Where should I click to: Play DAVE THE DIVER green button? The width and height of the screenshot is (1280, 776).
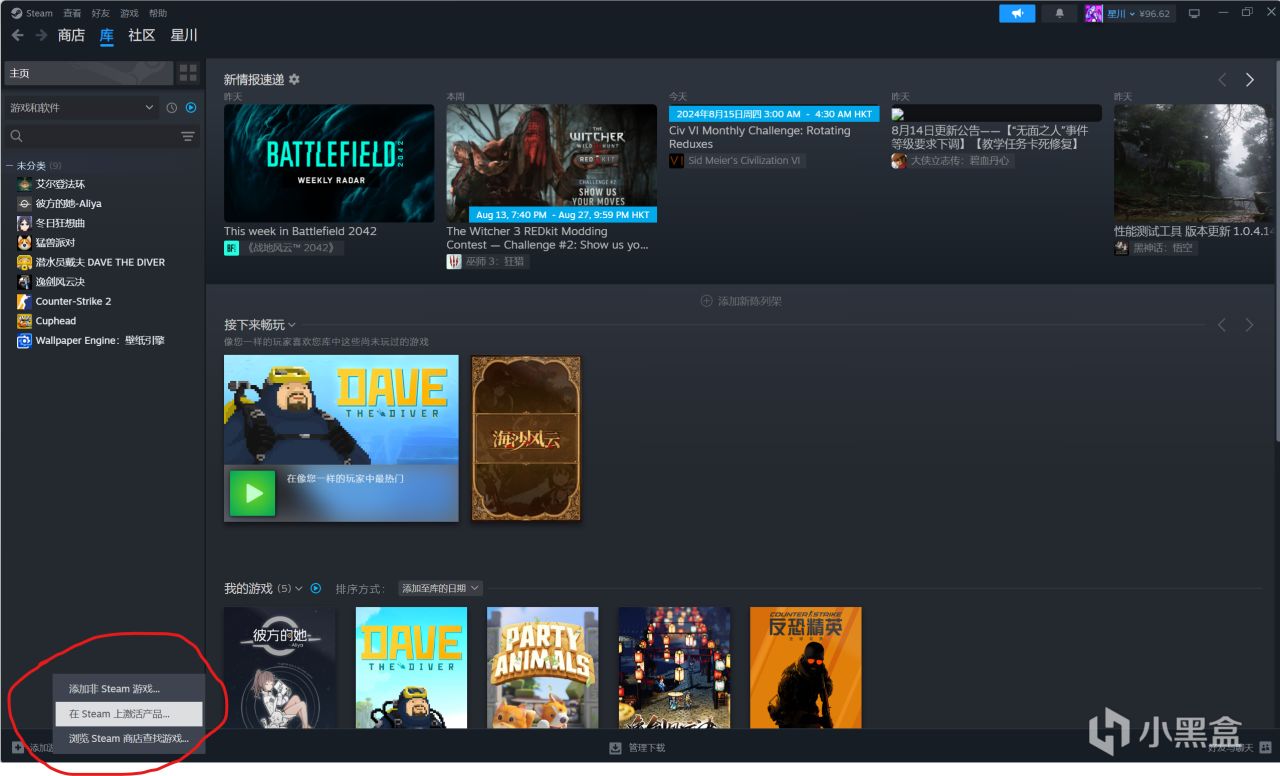point(252,493)
